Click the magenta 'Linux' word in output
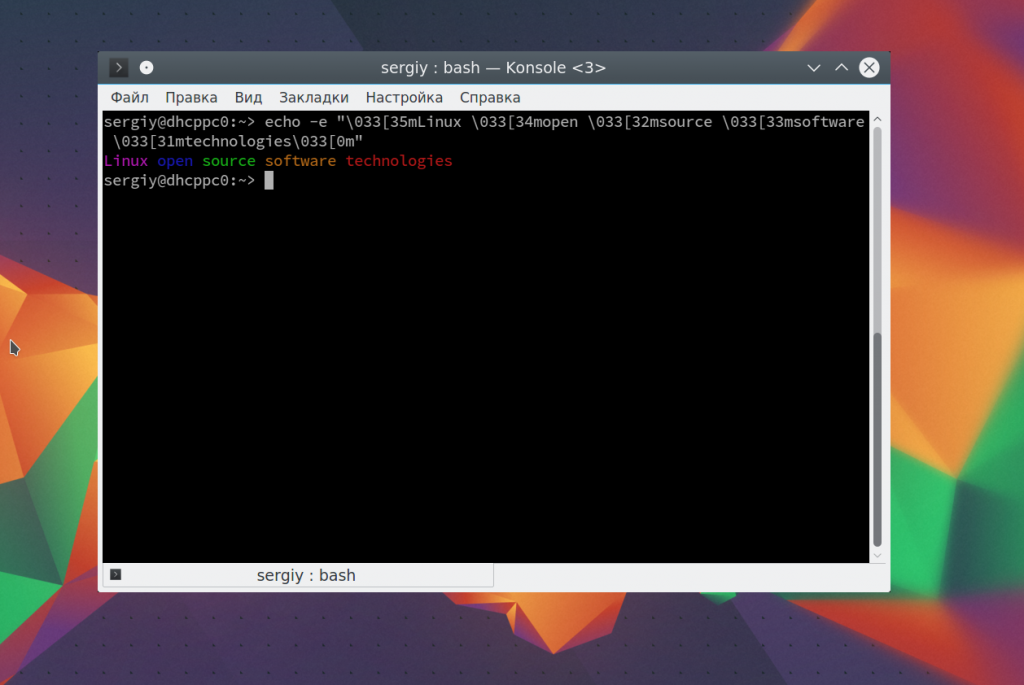The width and height of the screenshot is (1024, 685). 126,161
